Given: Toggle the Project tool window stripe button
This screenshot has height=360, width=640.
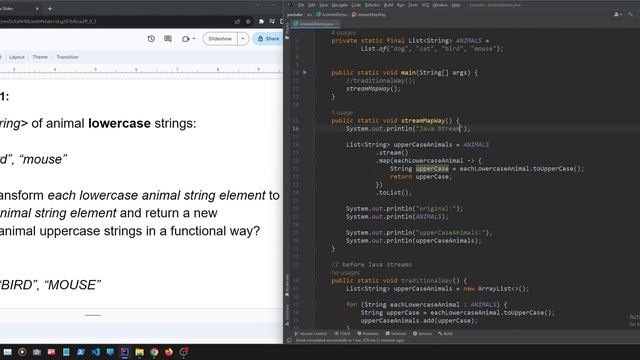Looking at the screenshot, I should click(x=287, y=31).
